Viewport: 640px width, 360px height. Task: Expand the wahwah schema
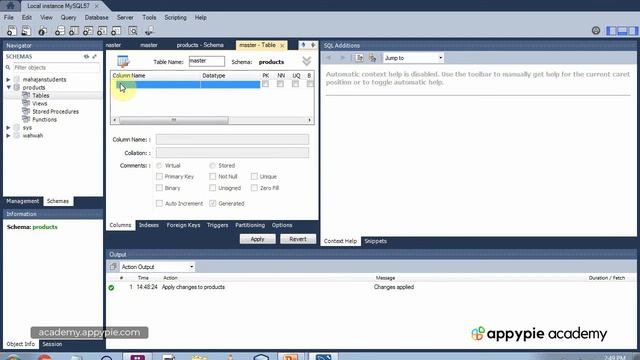point(9,136)
